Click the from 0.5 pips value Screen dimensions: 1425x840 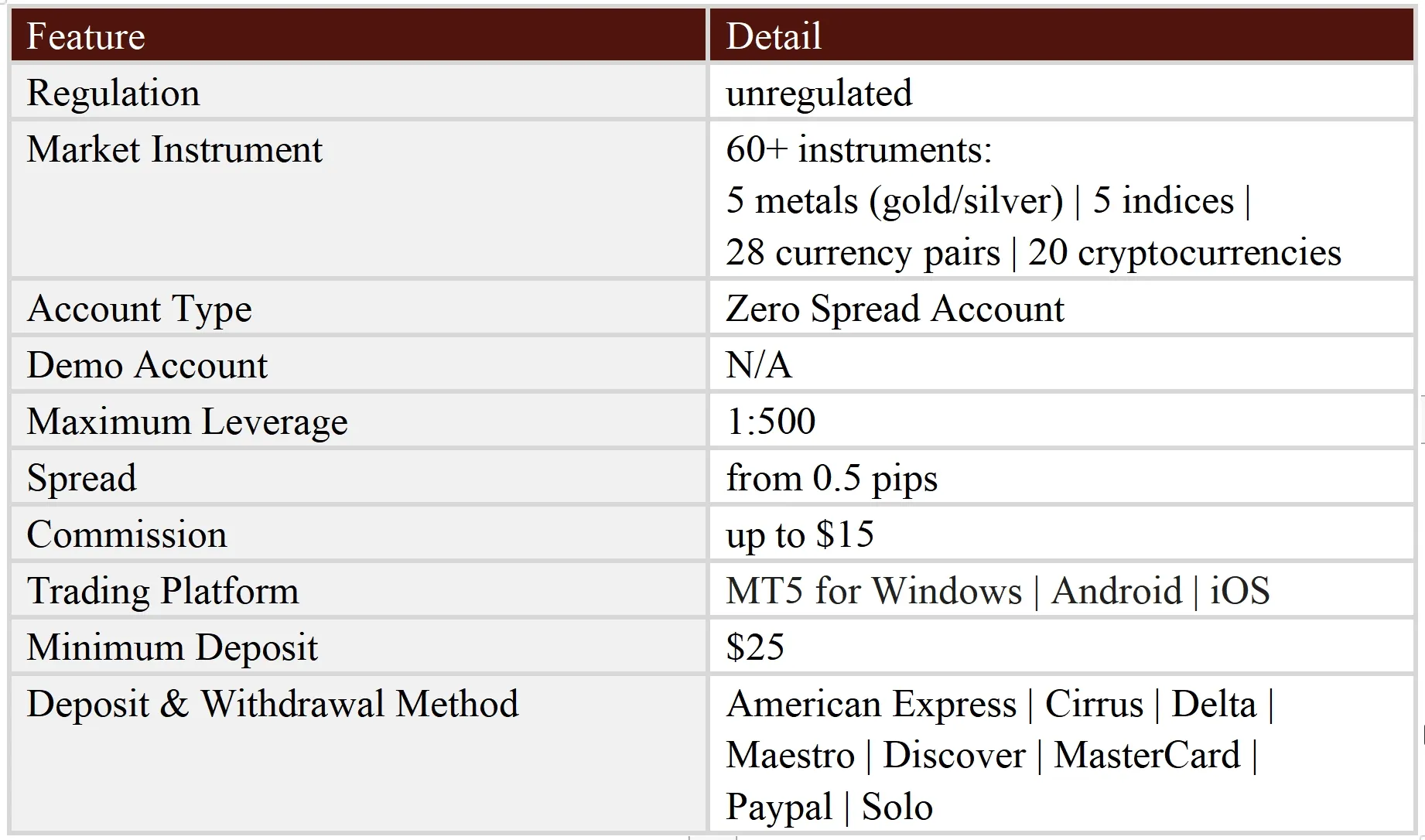click(x=832, y=479)
